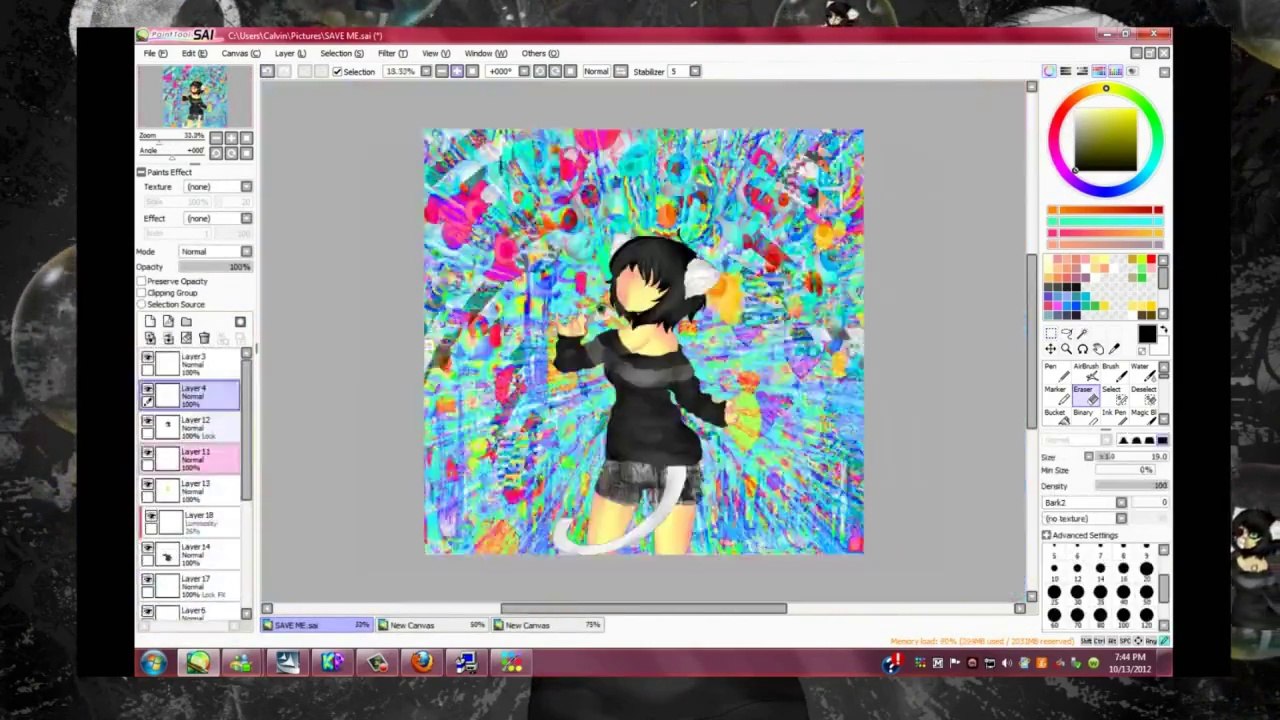Image resolution: width=1280 pixels, height=720 pixels.
Task: Switch to the SAVE ME.sai canvas tab
Action: click(x=318, y=625)
